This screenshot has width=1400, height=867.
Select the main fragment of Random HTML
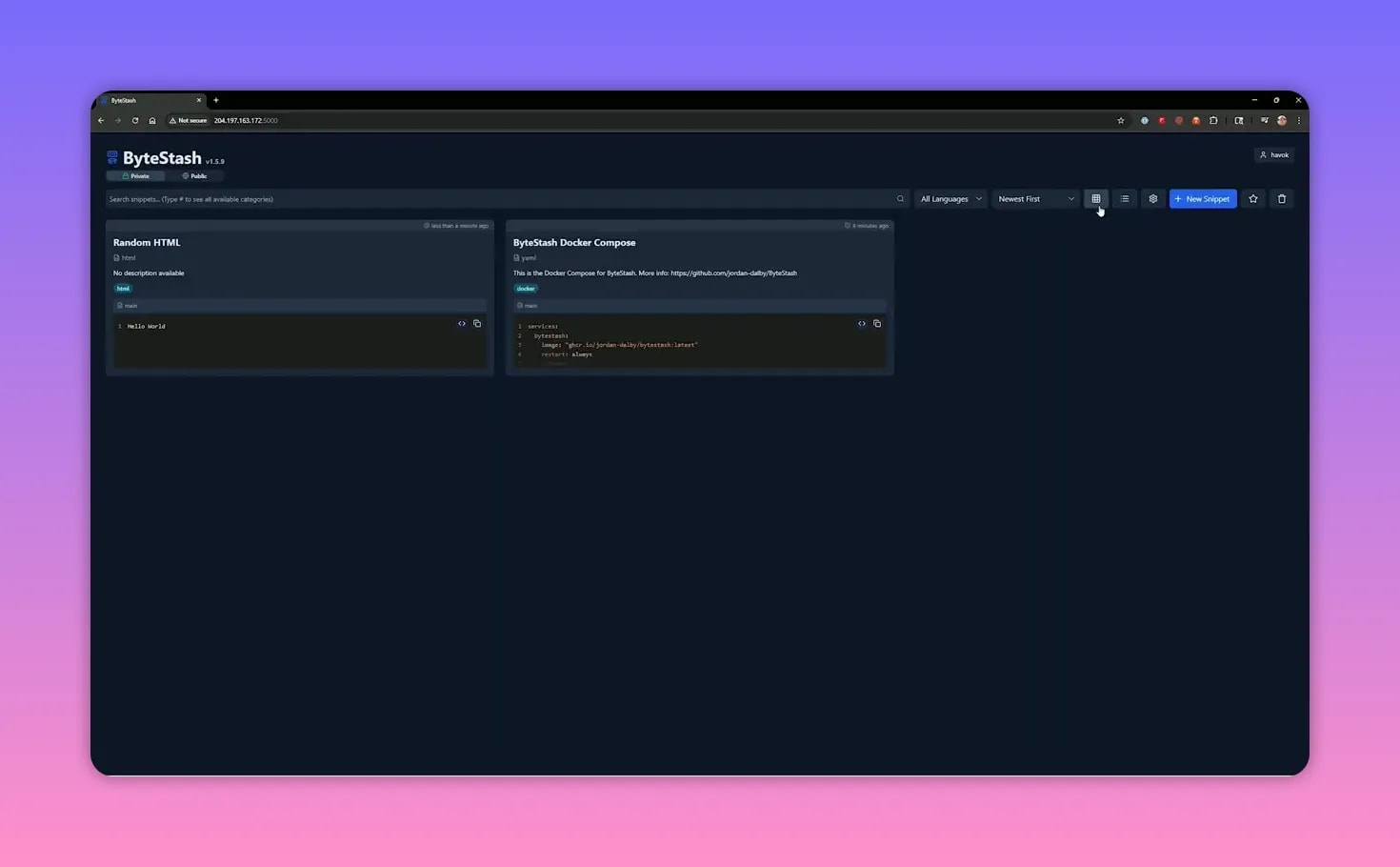coord(300,306)
